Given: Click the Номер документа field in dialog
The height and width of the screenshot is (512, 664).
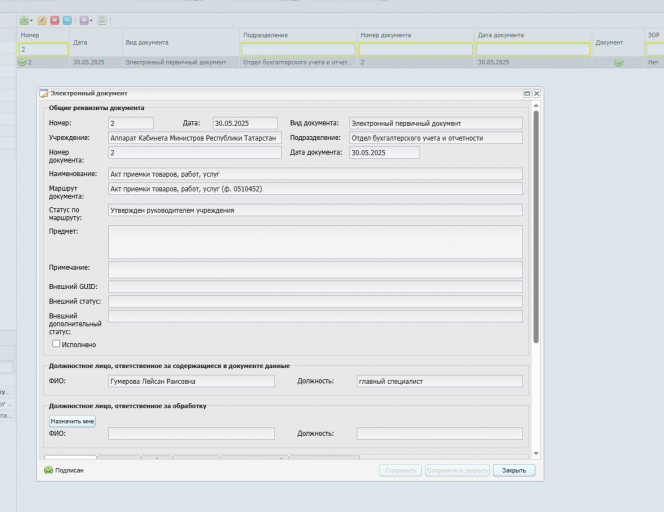Looking at the screenshot, I should tap(195, 153).
